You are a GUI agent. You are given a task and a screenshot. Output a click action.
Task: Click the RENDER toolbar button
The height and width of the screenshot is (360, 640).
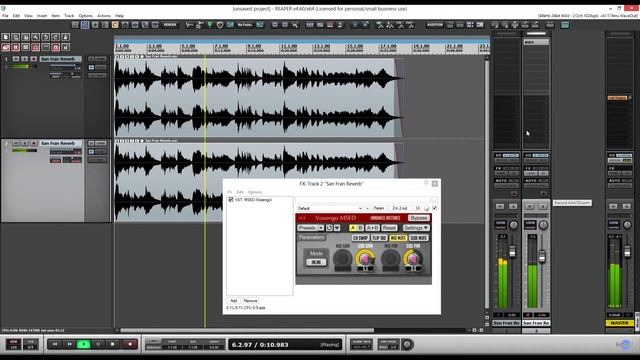170,25
